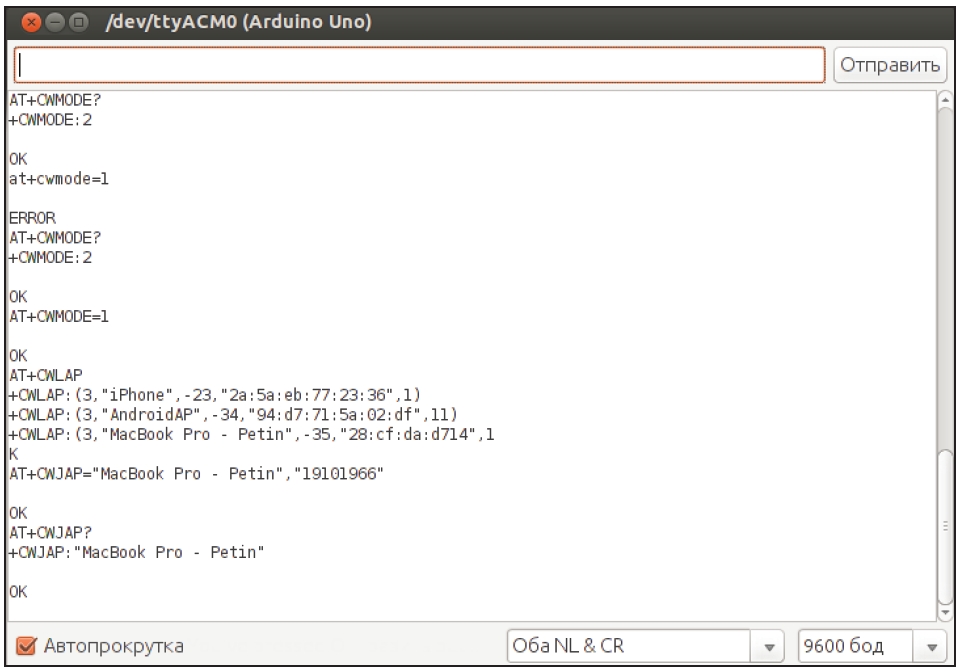Click the Отправить send button

[x=890, y=65]
